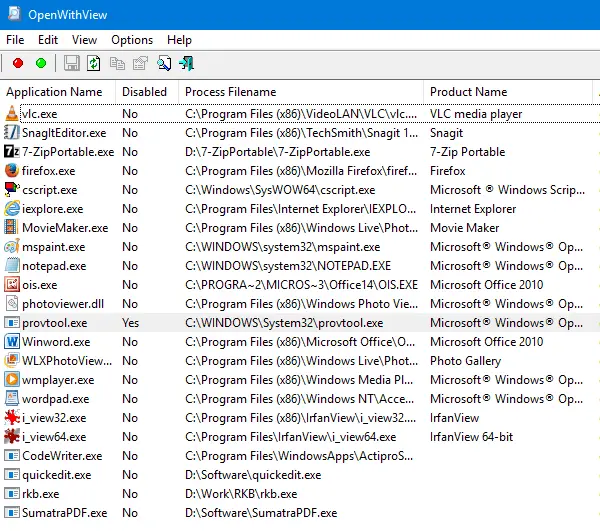Sort by Process Filename column header
The width and height of the screenshot is (600, 531).
tap(301, 92)
